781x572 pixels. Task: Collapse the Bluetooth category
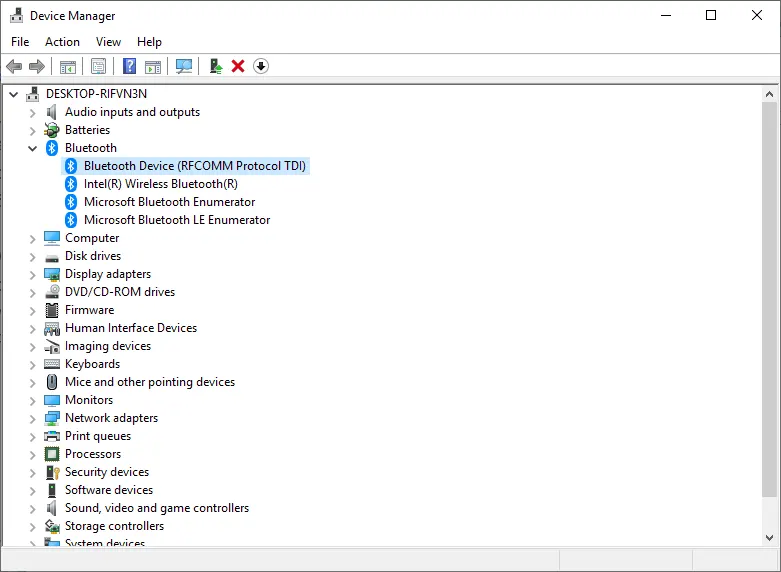(32, 148)
